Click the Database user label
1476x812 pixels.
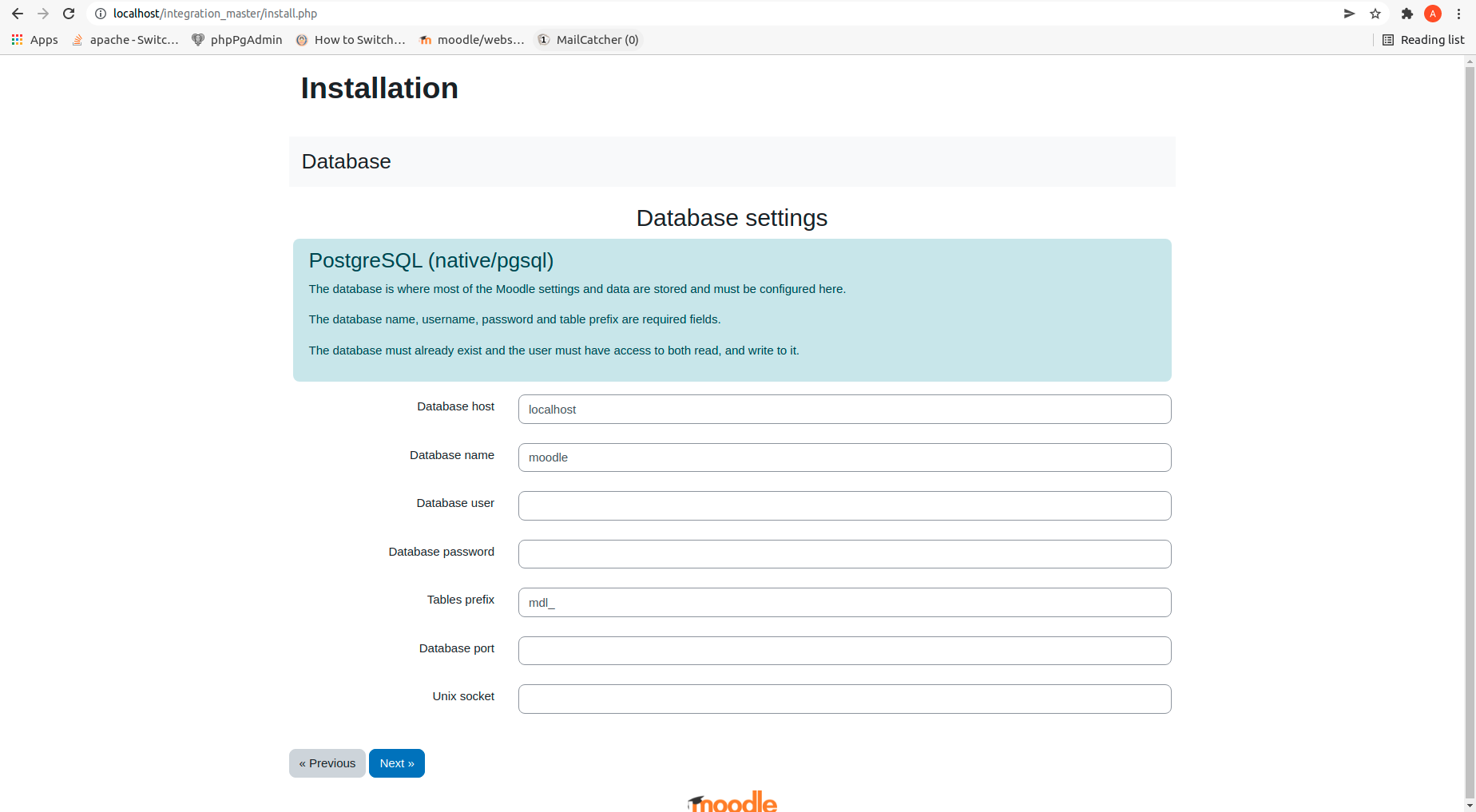click(x=455, y=503)
